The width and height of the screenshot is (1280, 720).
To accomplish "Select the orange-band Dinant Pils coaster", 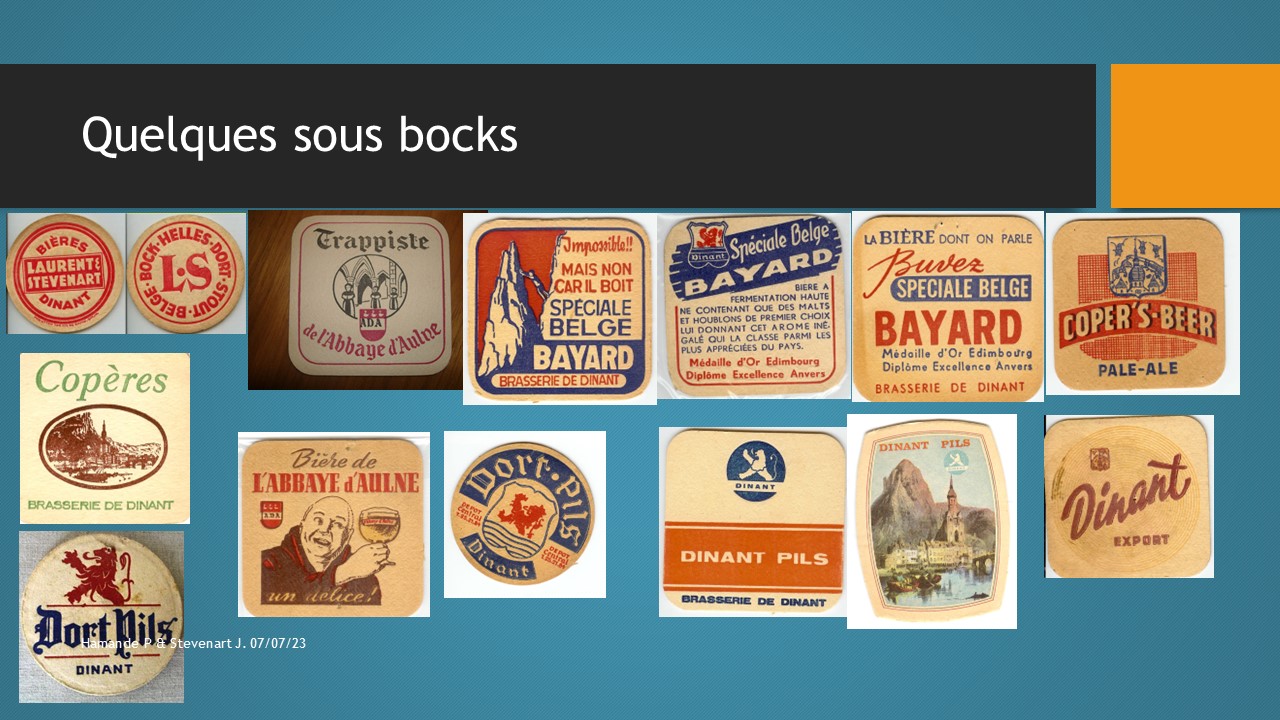I will point(753,522).
